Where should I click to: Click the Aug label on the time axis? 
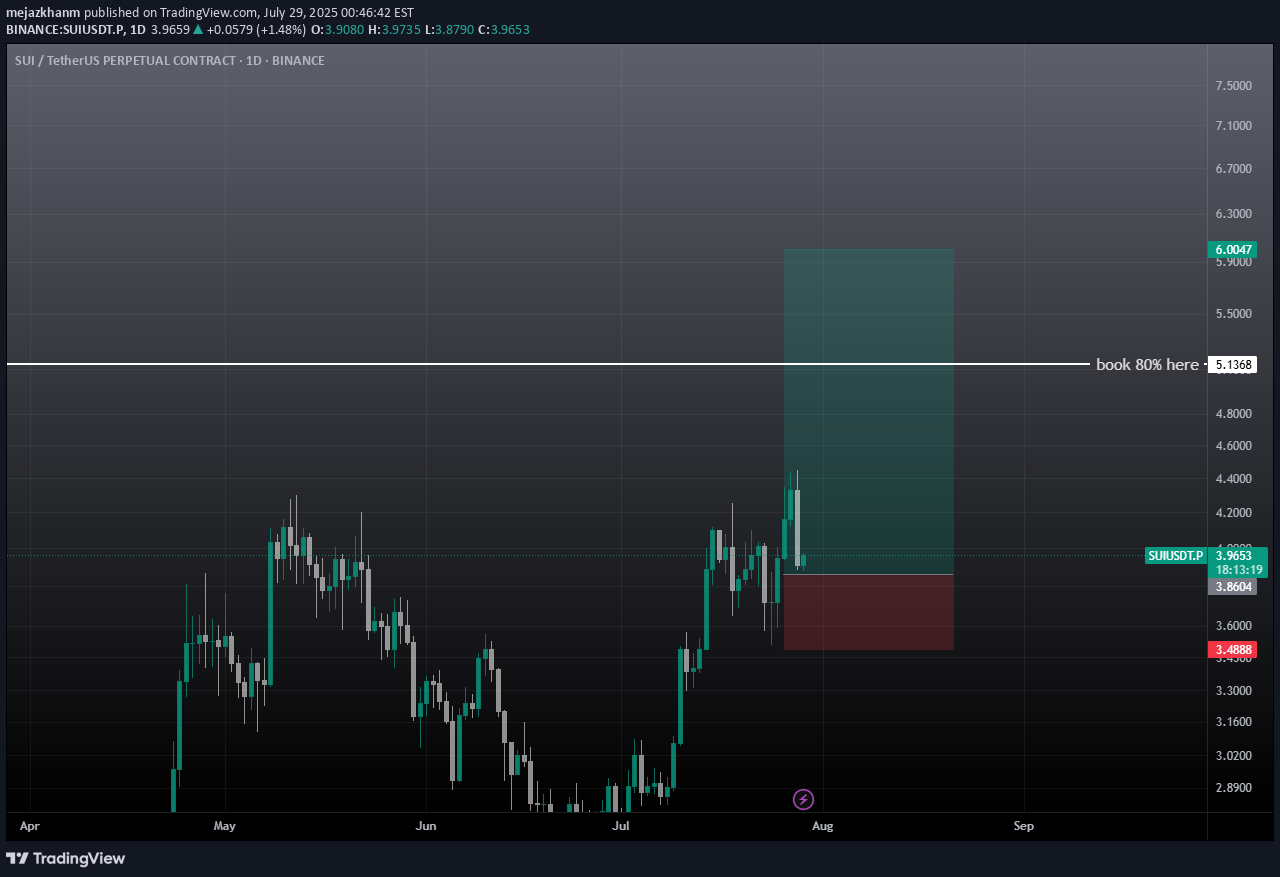[x=823, y=826]
